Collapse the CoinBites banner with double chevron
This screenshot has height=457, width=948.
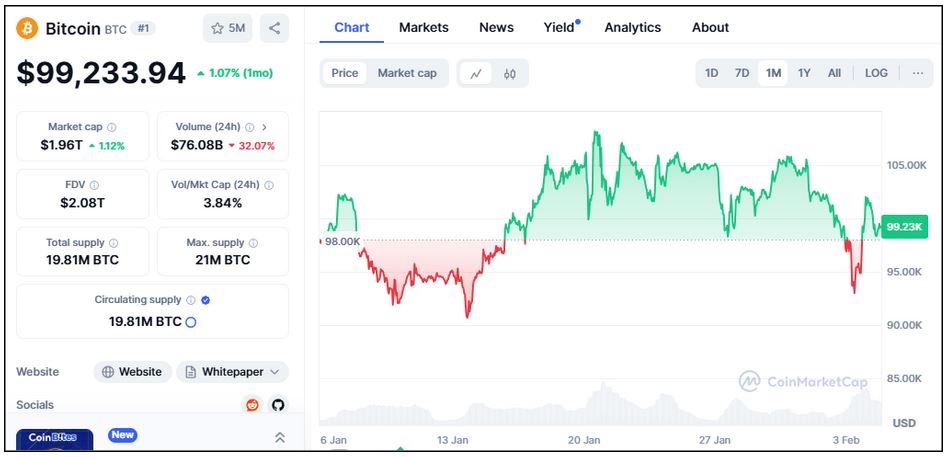[279, 437]
